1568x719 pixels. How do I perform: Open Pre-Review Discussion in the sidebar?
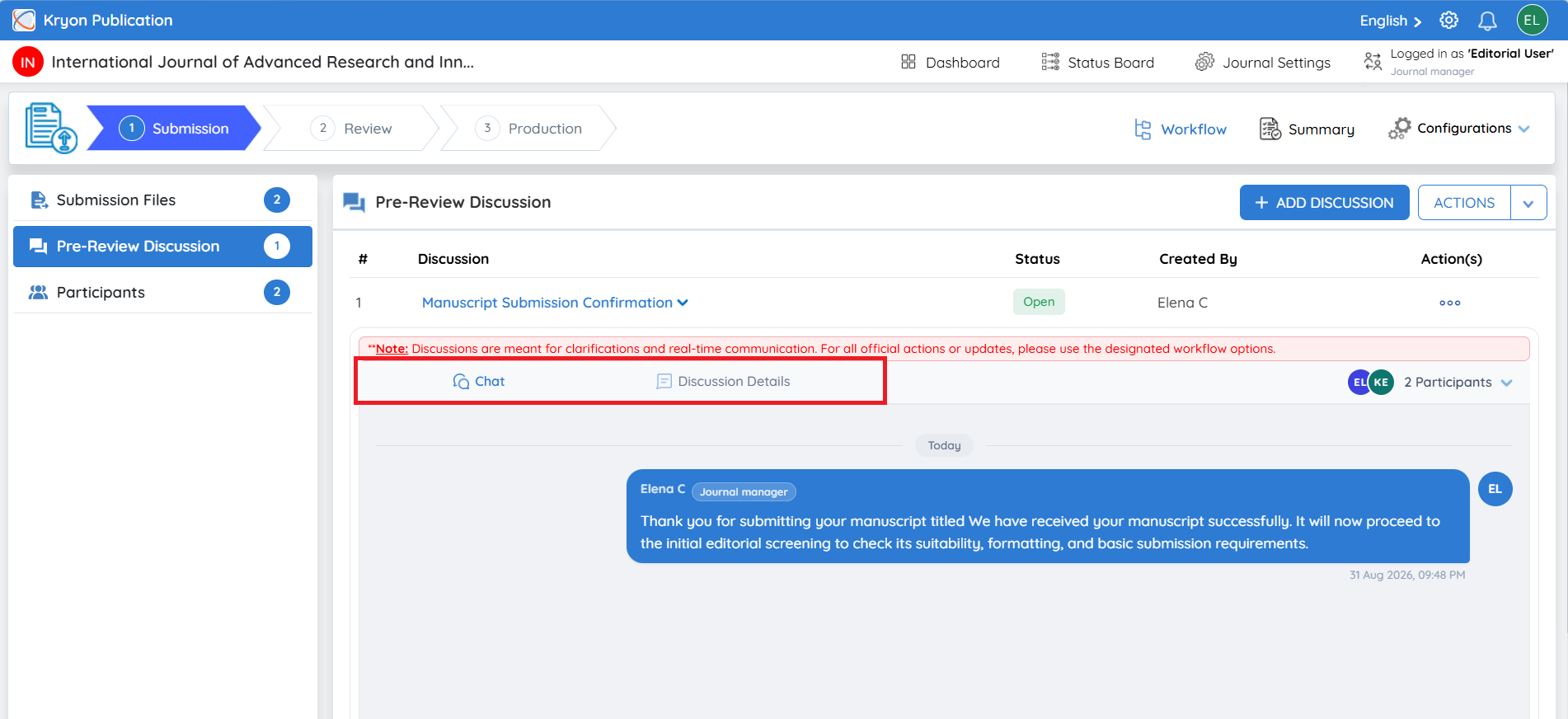pos(162,247)
